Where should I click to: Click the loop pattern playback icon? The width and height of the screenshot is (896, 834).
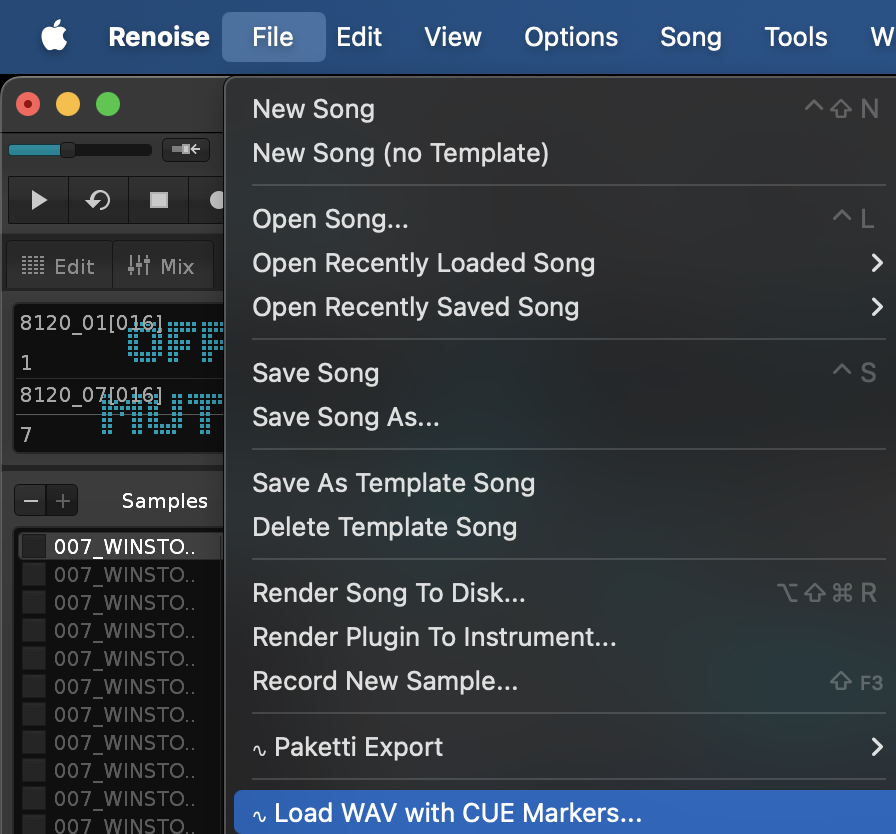pos(97,200)
